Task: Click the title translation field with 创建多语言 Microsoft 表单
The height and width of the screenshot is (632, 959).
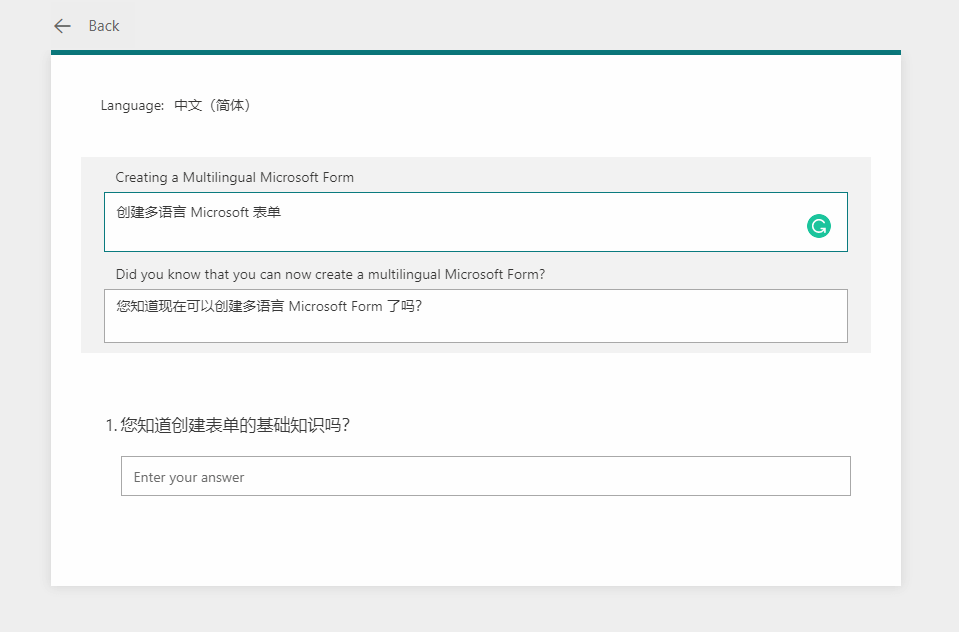Action: pos(476,221)
